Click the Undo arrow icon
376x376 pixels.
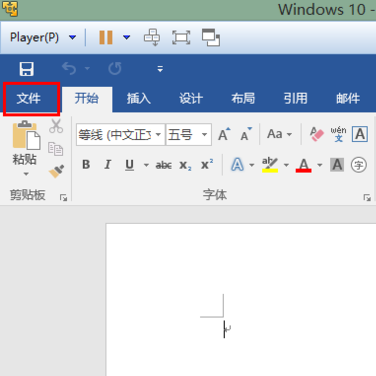[x=69, y=69]
